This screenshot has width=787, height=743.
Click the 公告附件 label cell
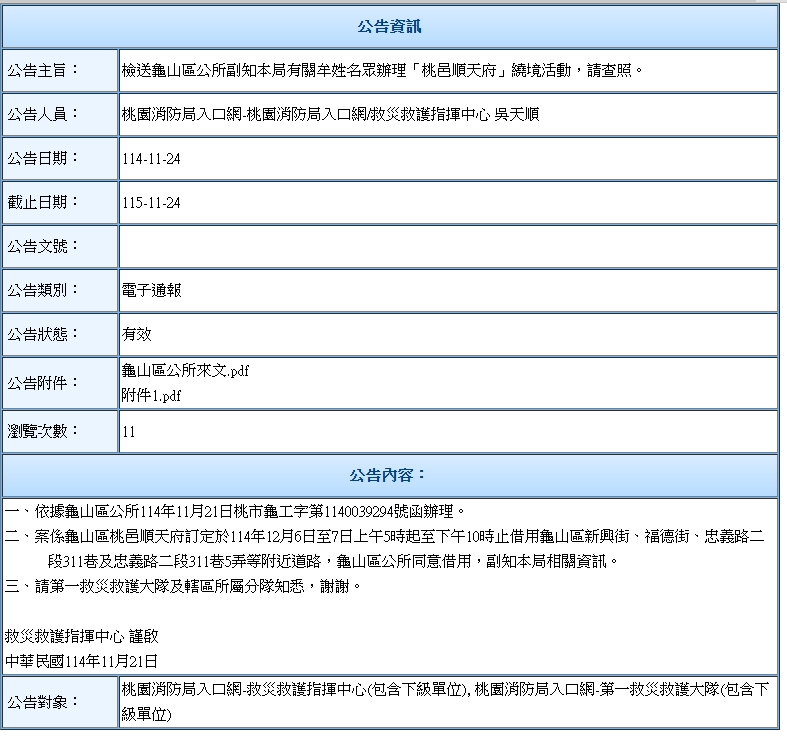(60, 382)
